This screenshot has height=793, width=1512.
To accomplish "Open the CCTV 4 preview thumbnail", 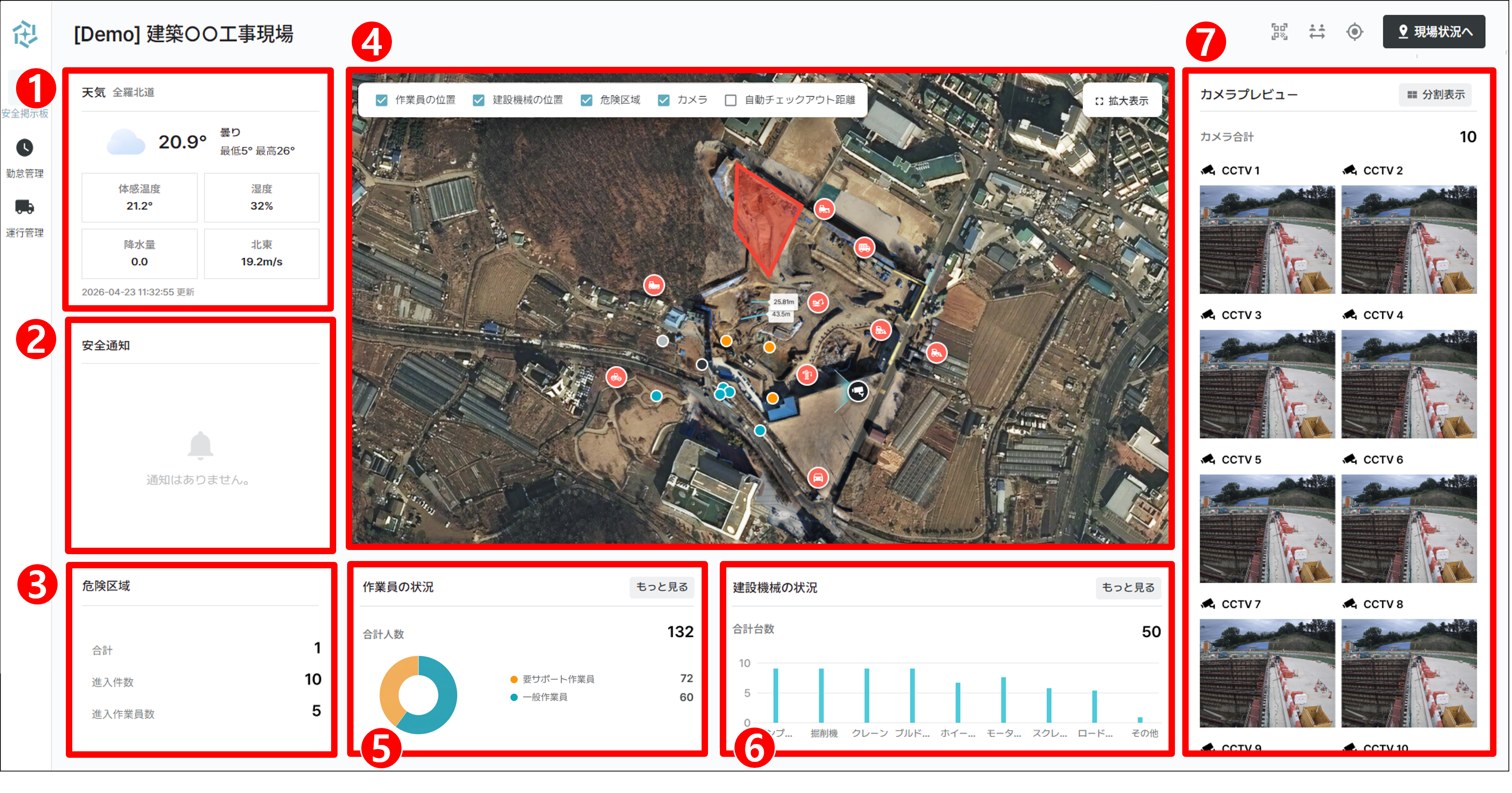I will [x=1409, y=384].
